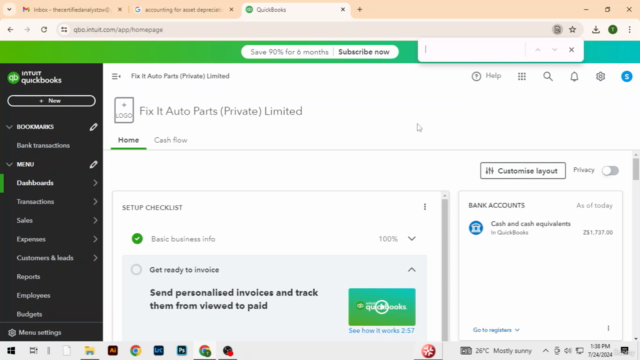Open Photoshop from the taskbar
Screen dimensions: 640x360
tap(182, 351)
